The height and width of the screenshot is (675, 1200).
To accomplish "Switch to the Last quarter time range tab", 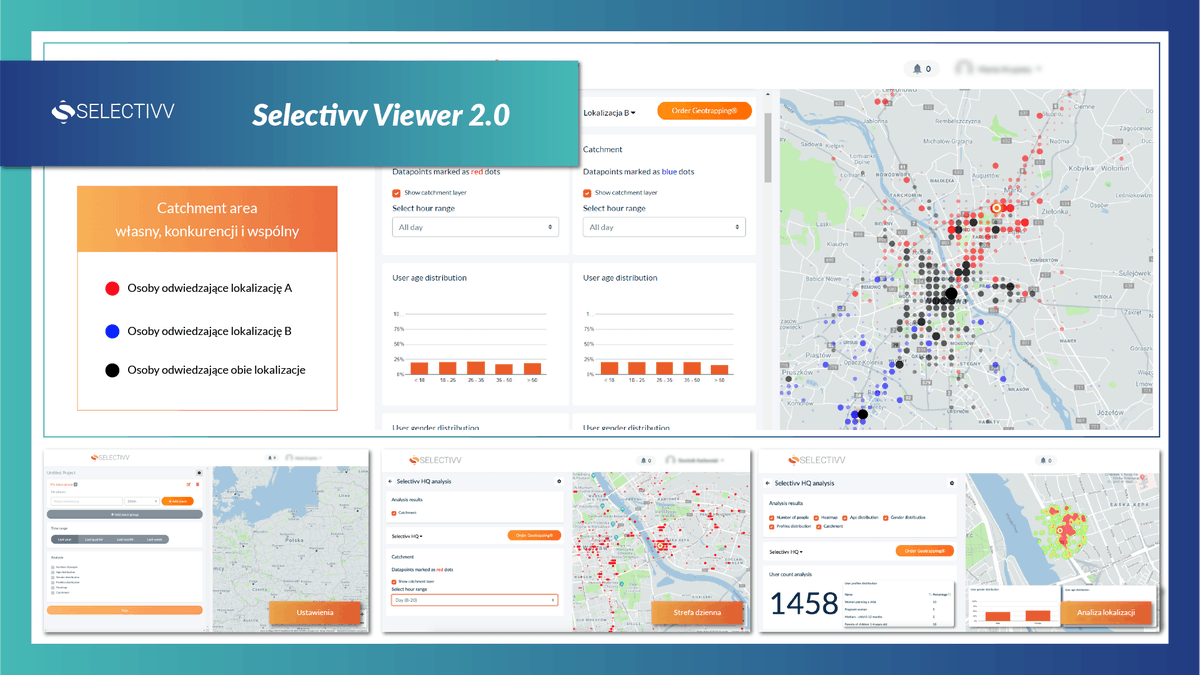I will (x=95, y=540).
